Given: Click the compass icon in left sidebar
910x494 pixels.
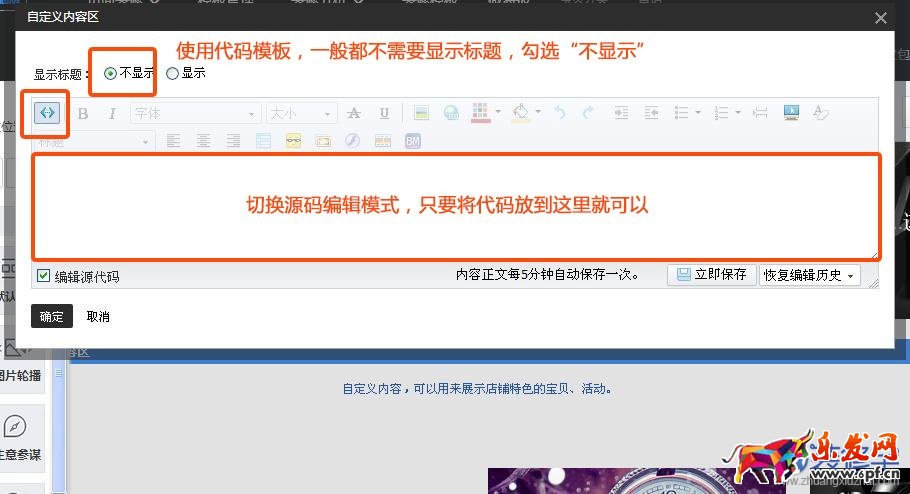Looking at the screenshot, I should [15, 427].
